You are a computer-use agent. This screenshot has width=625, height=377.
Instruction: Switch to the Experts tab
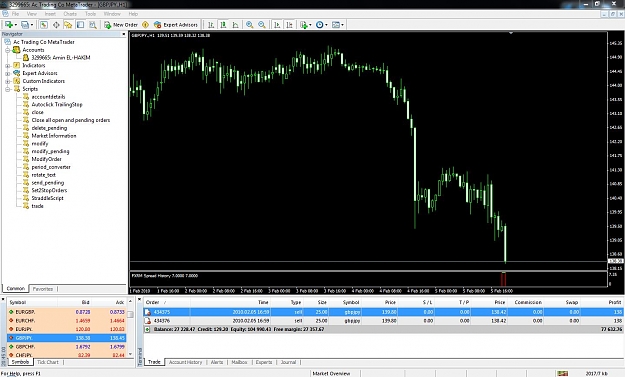click(264, 362)
